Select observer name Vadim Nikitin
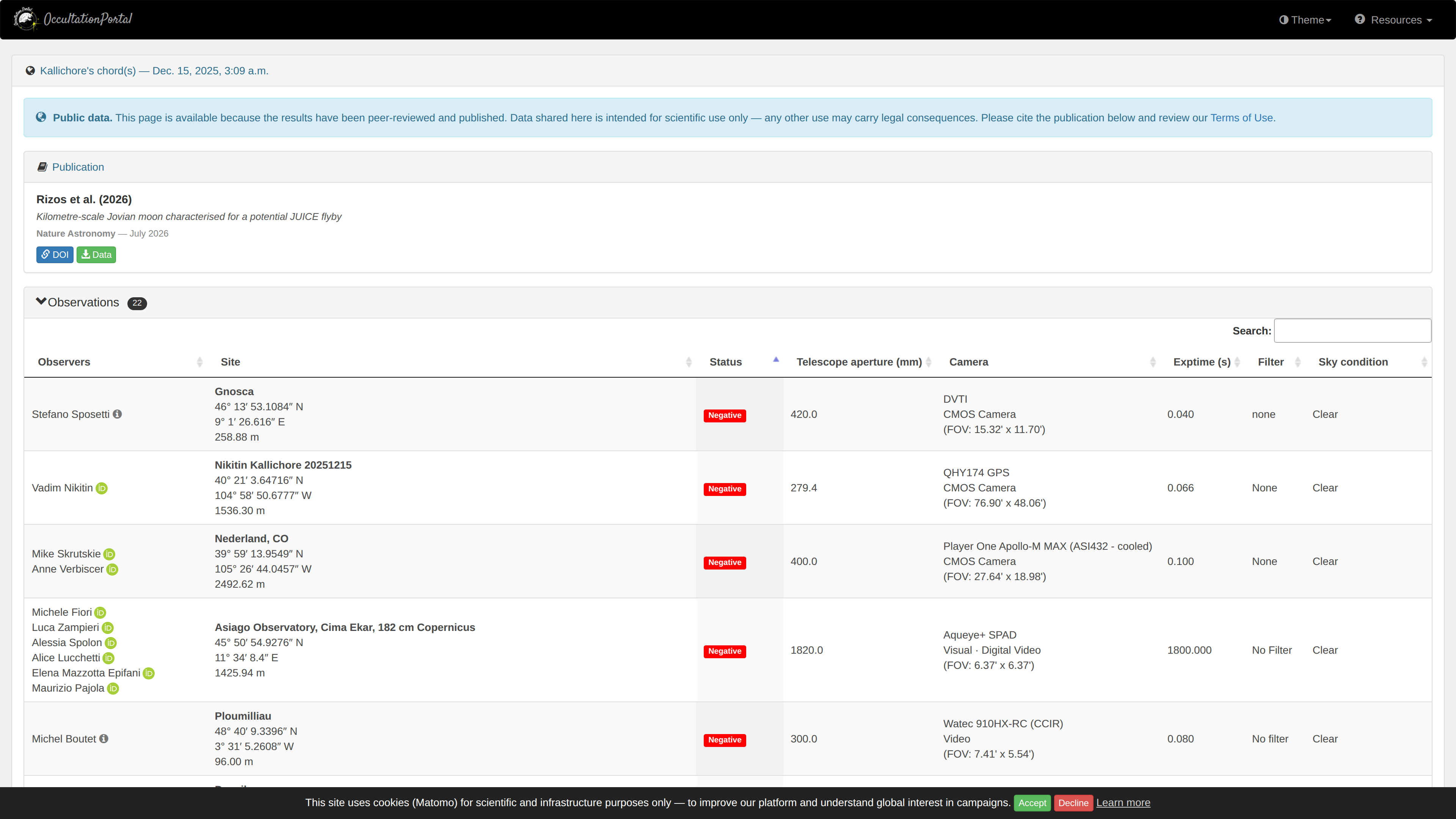This screenshot has height=819, width=1456. tap(62, 488)
